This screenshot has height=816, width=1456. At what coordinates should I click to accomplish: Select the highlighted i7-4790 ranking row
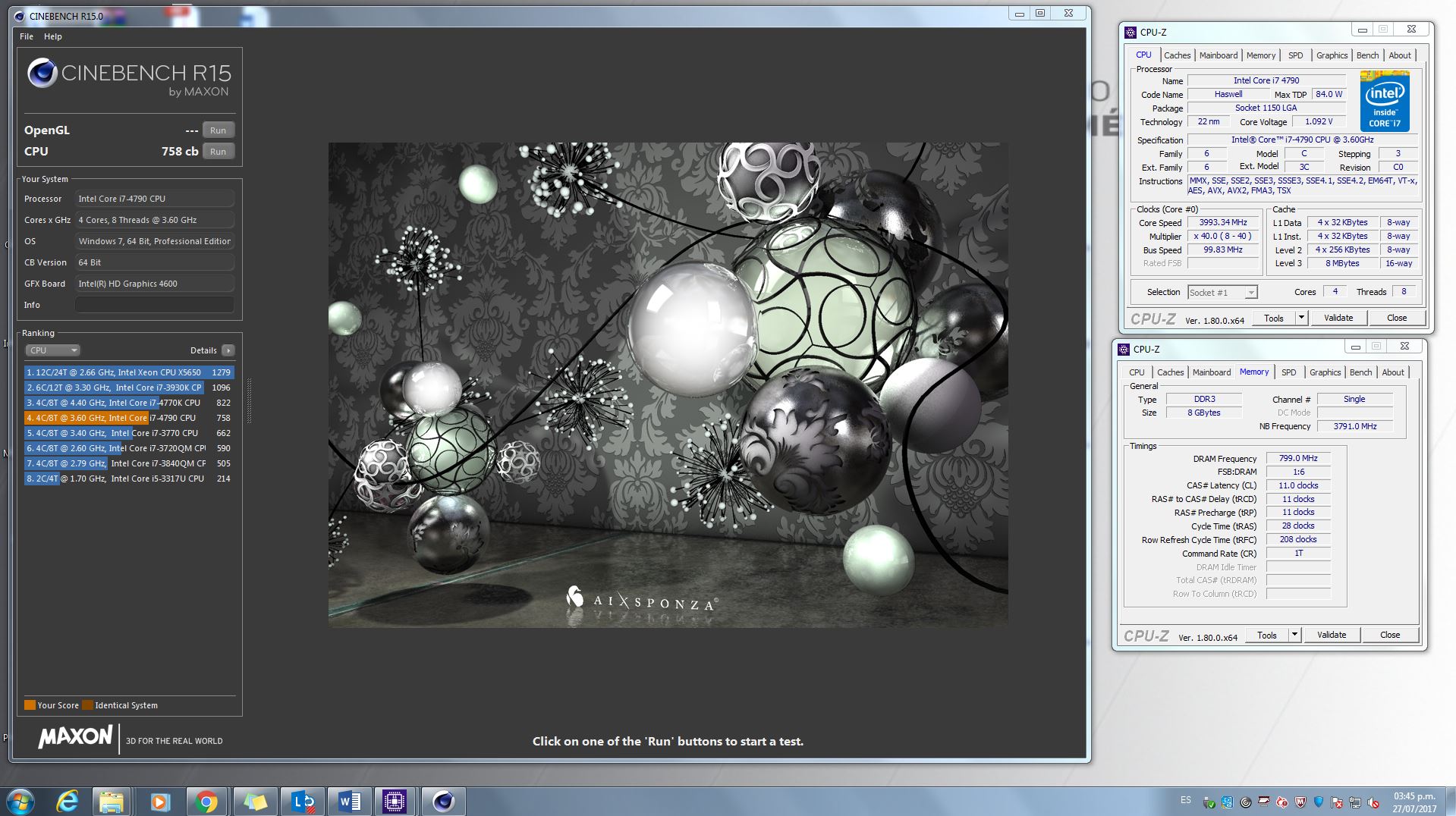[129, 418]
